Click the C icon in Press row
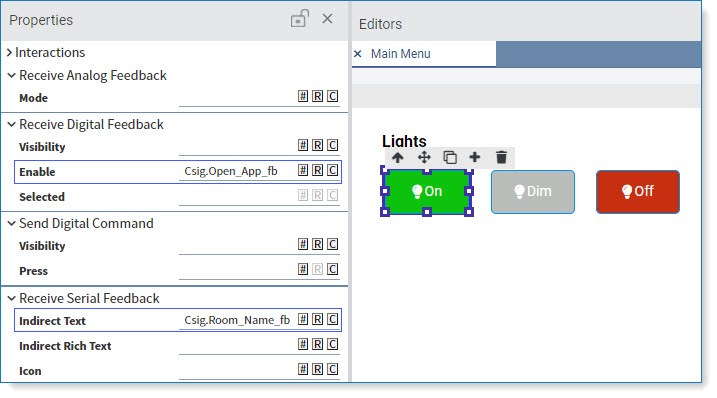Screen dimensions: 717x398 pyautogui.click(x=332, y=269)
